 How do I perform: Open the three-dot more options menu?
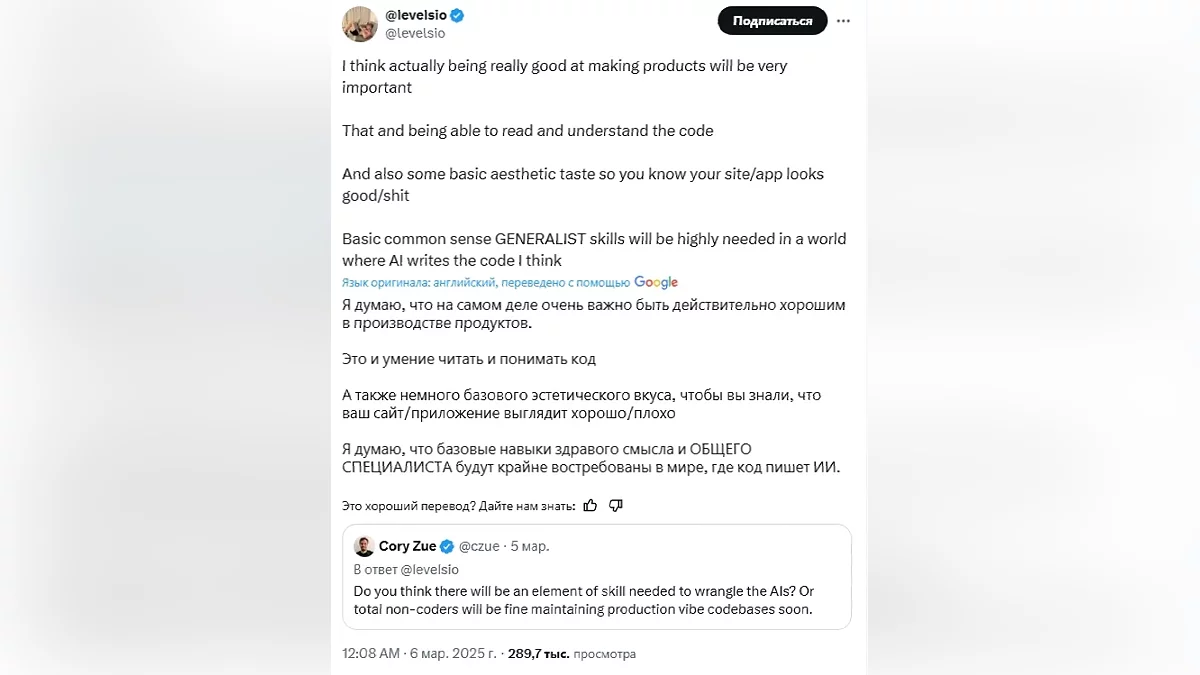[x=844, y=20]
